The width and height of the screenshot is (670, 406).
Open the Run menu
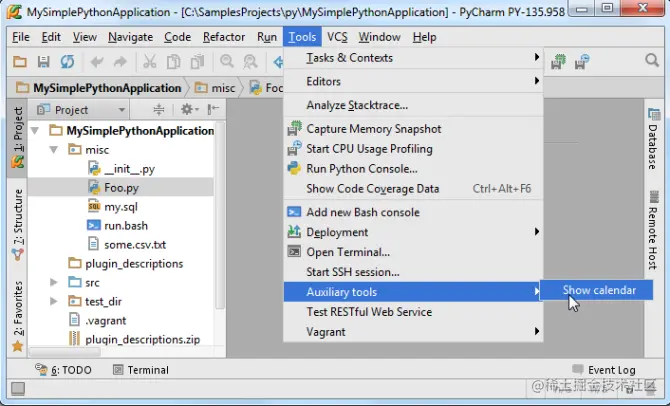267,37
